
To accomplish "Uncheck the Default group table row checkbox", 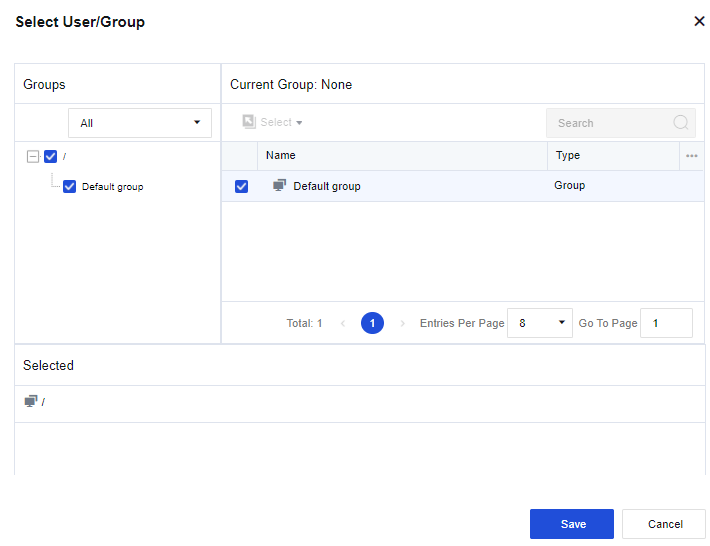I will click(x=241, y=186).
